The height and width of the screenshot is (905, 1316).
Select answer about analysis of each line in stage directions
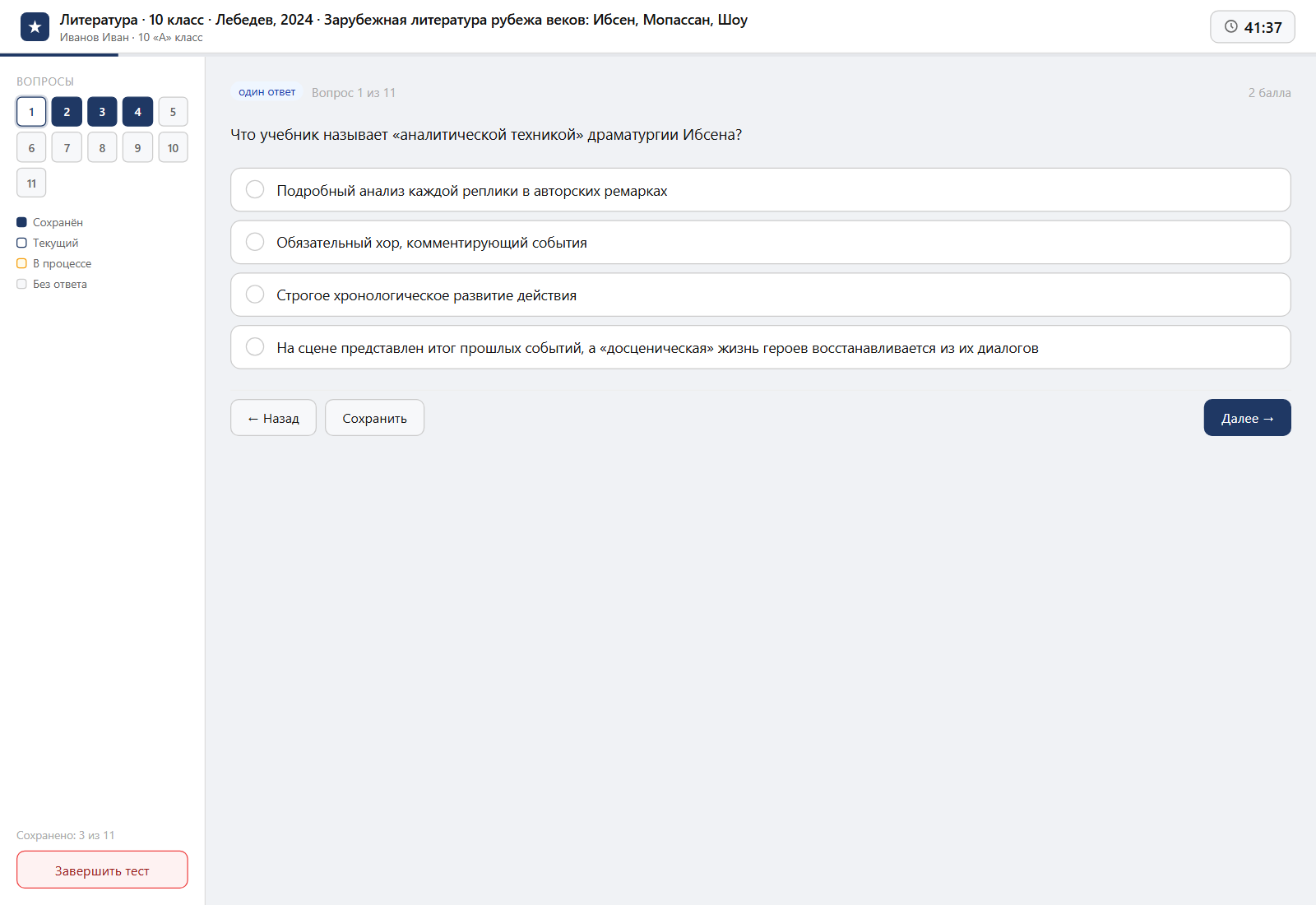[761, 190]
